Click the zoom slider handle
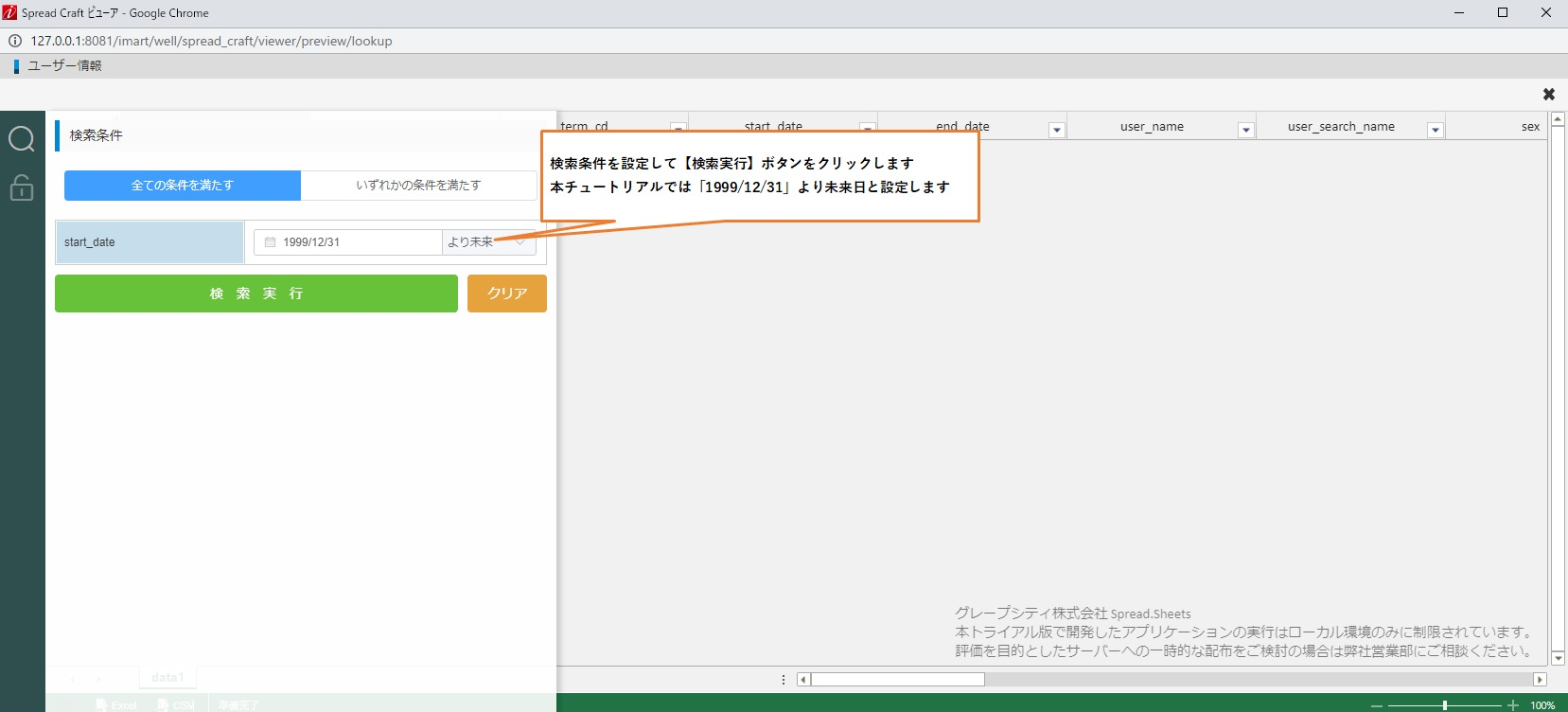Viewport: 1568px width, 712px height. (x=1444, y=705)
